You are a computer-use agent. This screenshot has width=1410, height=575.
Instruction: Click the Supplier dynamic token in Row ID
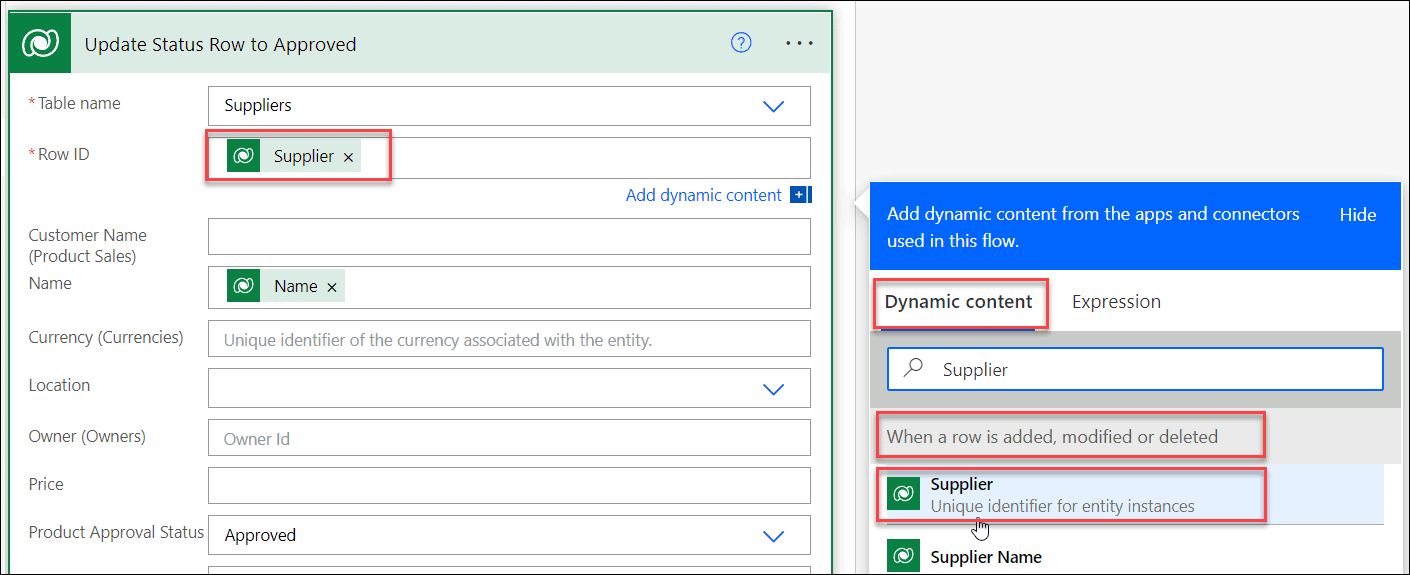coord(293,156)
